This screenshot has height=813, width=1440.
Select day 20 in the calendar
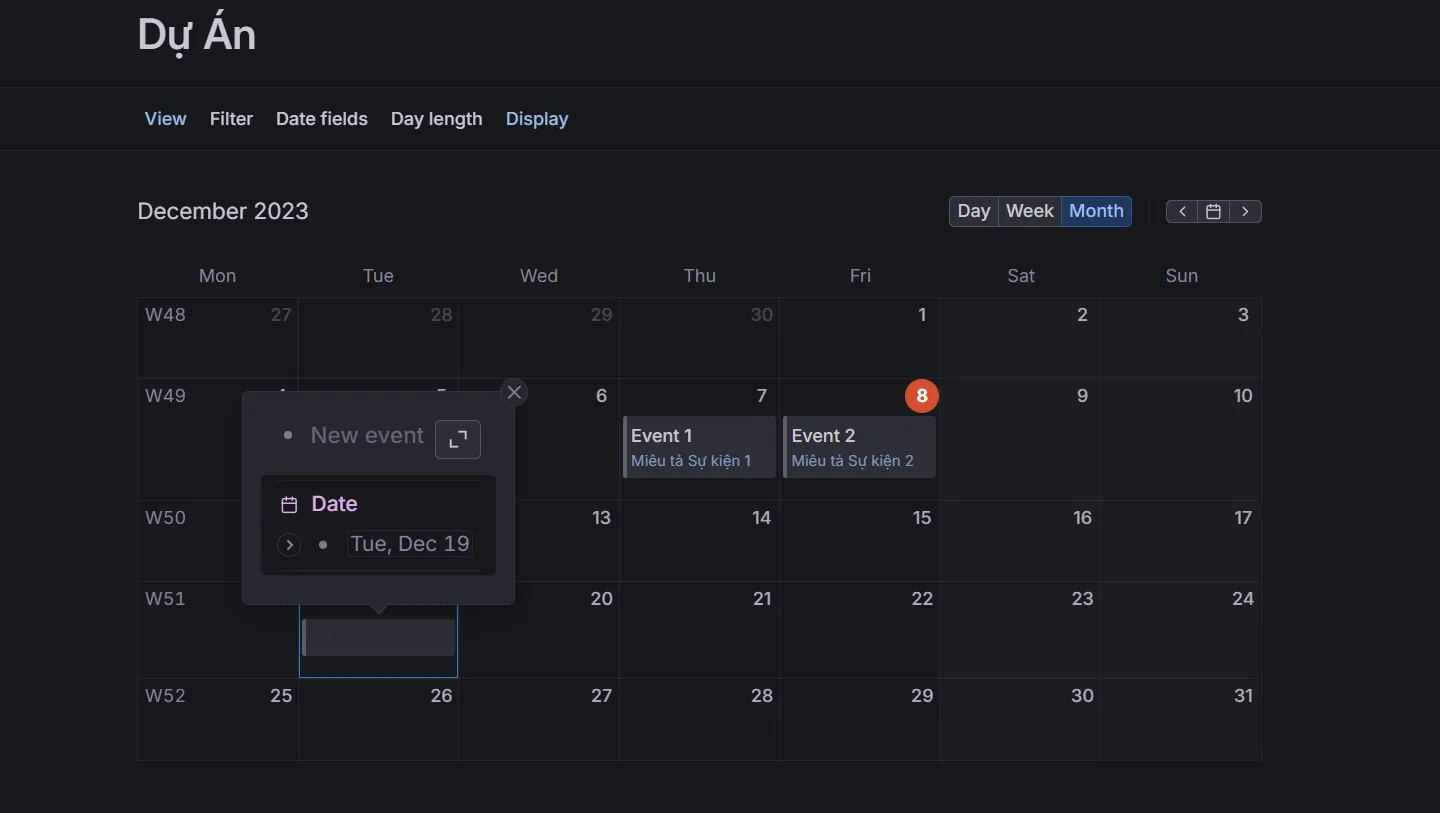coord(601,599)
